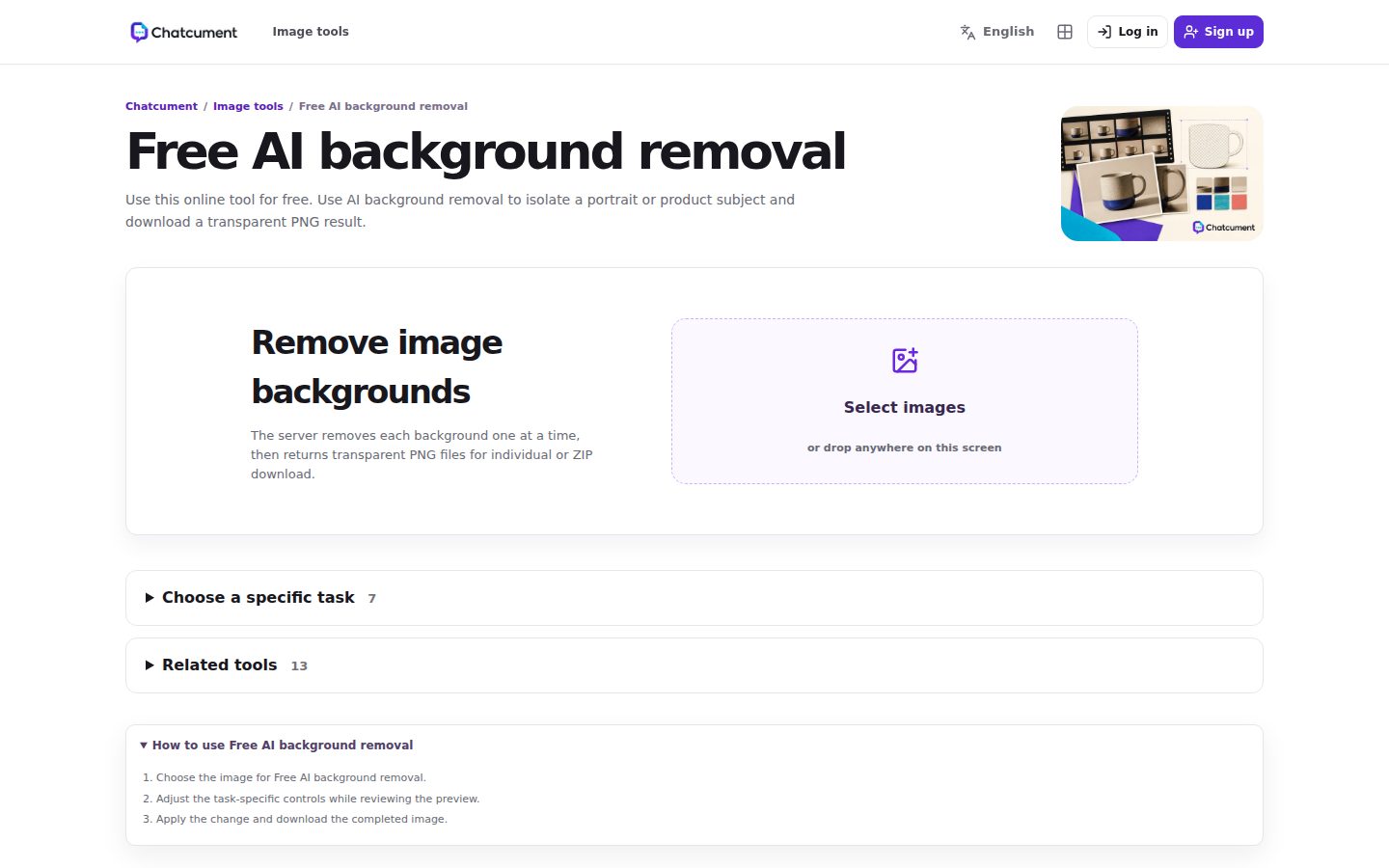Open the Image tools menu item
This screenshot has width=1389, height=868.
click(311, 32)
